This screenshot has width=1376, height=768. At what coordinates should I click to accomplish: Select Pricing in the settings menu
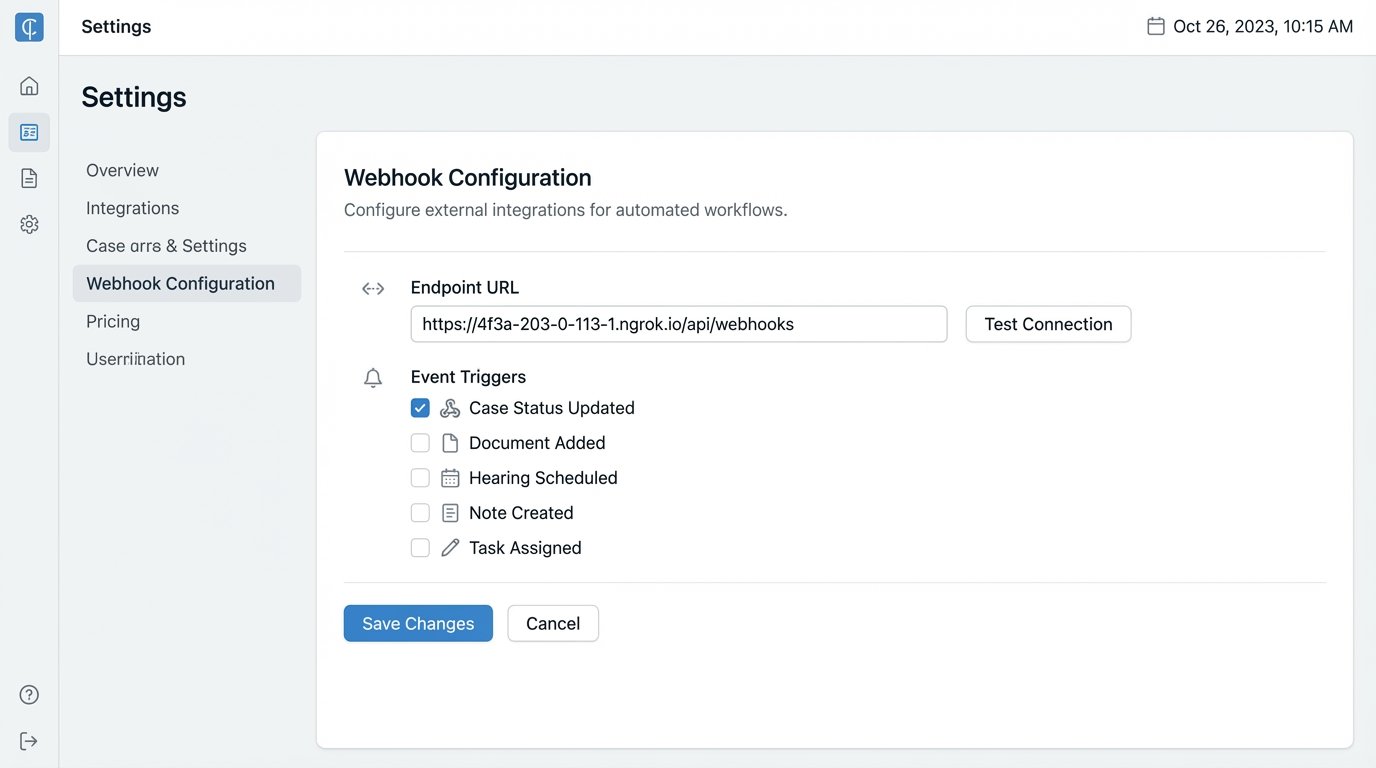tap(113, 321)
